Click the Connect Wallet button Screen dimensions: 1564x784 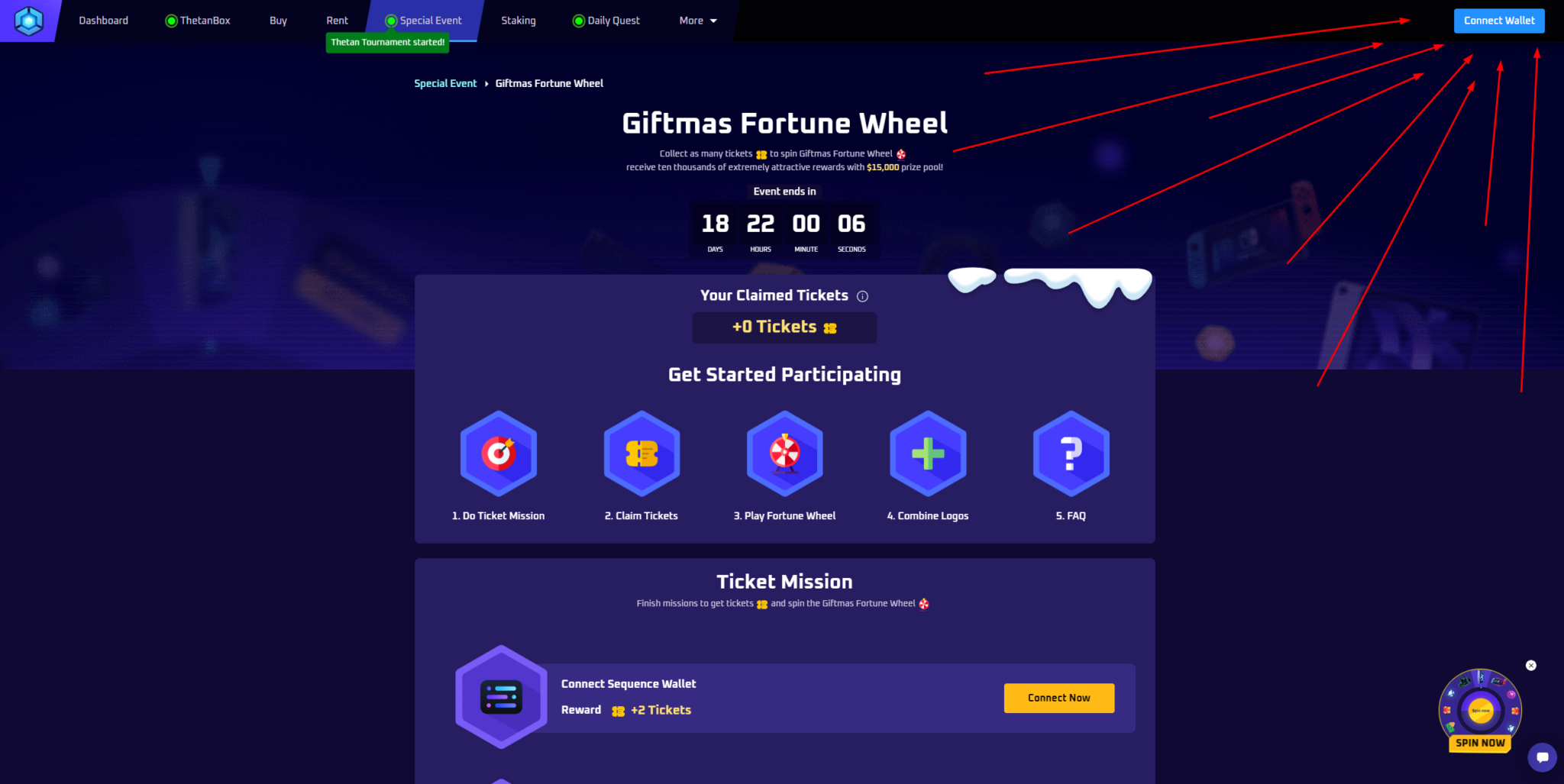(1499, 21)
